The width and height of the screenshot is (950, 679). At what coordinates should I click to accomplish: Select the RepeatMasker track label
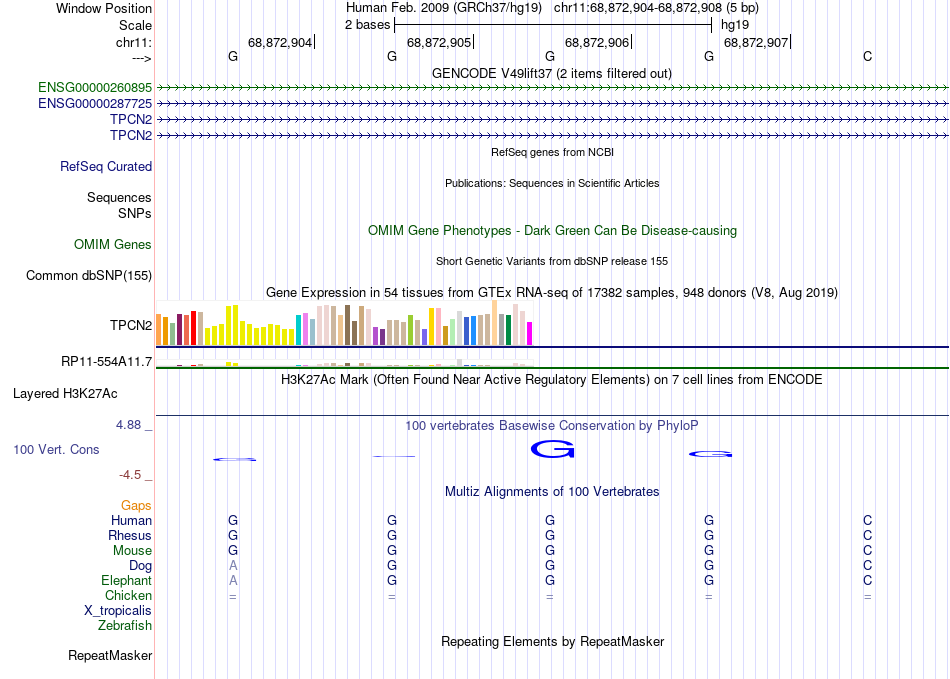pyautogui.click(x=110, y=655)
